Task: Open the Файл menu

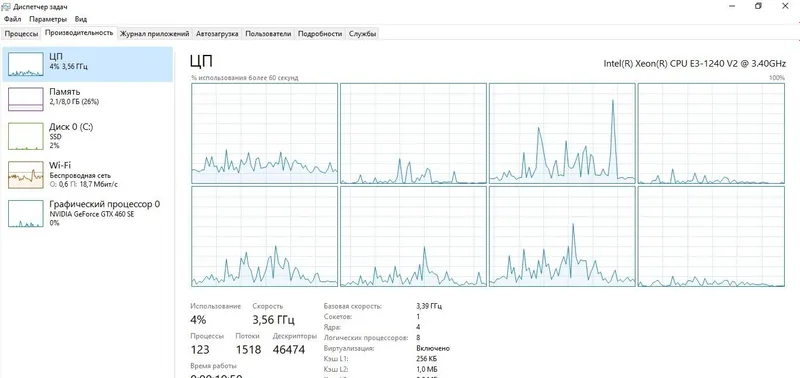Action: pos(12,19)
